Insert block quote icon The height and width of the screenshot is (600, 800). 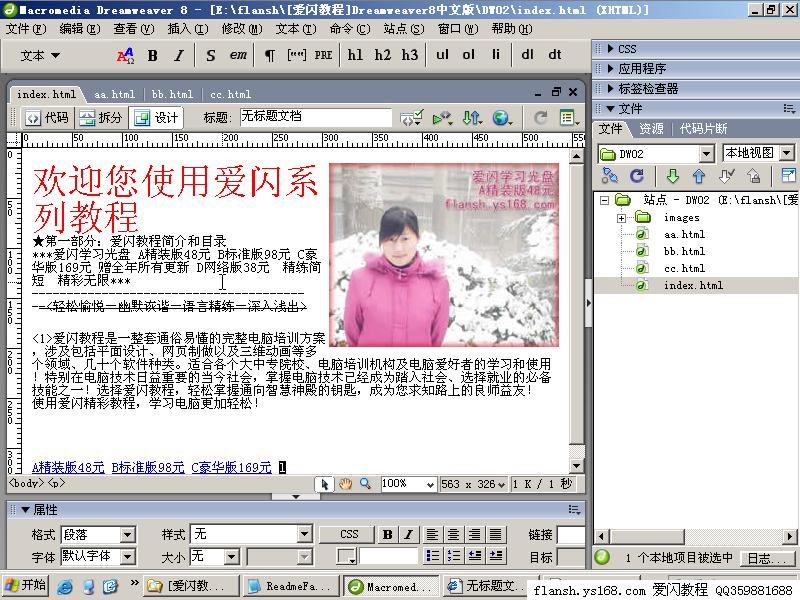(x=296, y=55)
